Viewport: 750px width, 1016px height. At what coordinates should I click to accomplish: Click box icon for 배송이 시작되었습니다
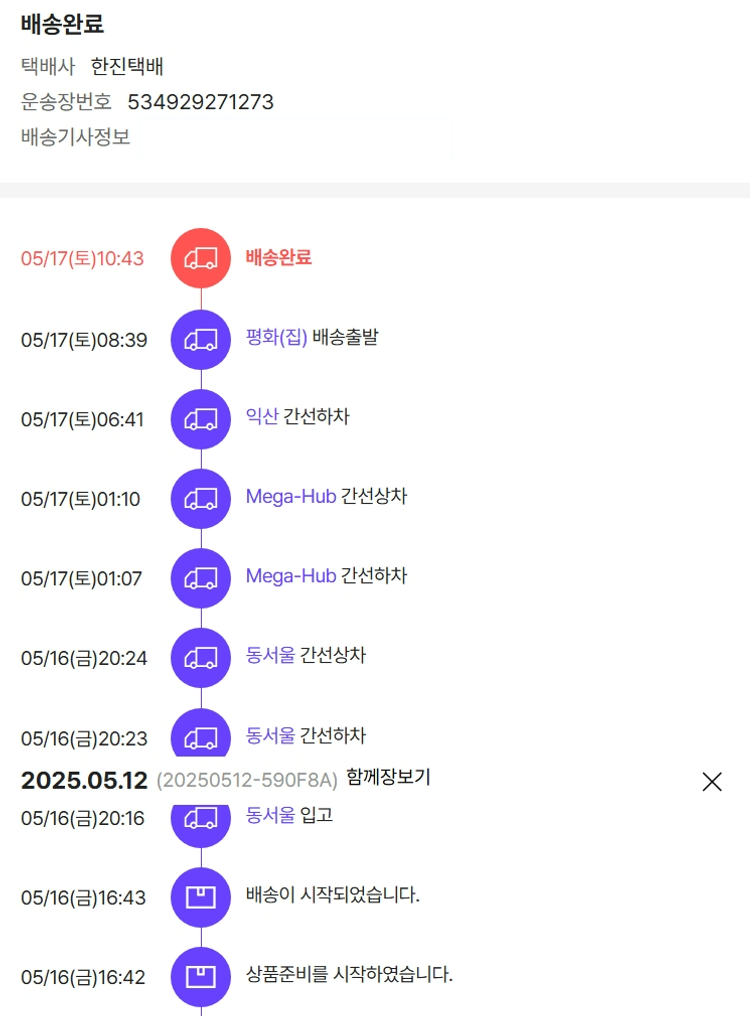tap(201, 897)
